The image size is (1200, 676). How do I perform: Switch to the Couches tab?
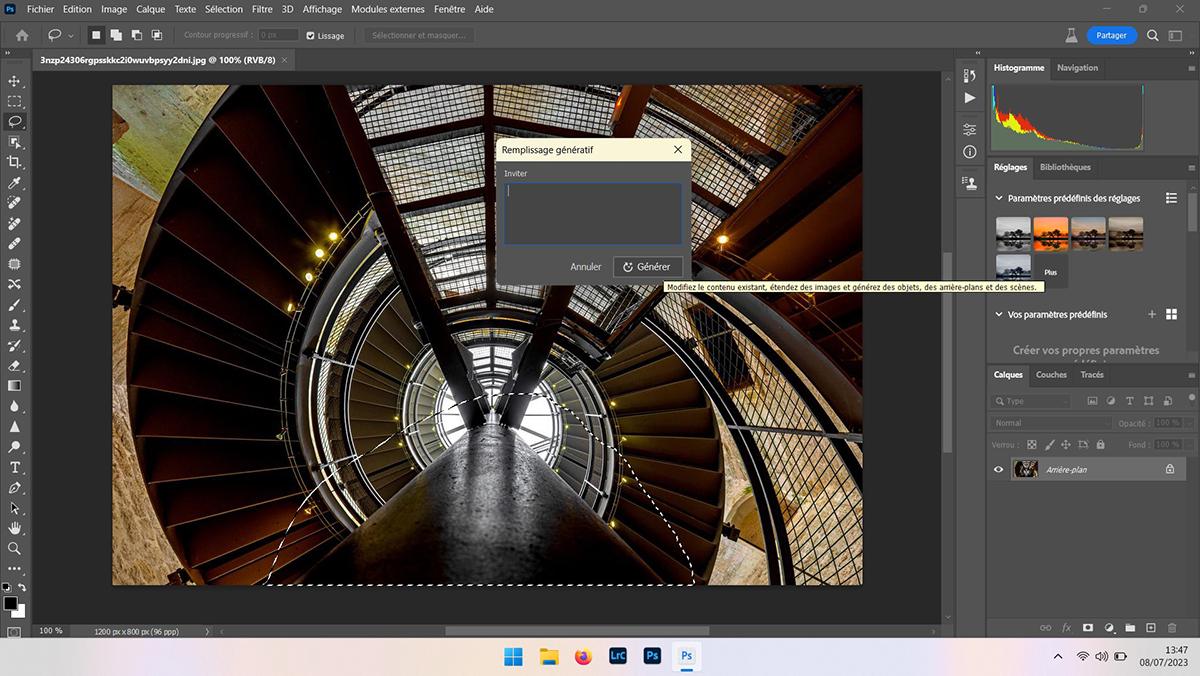click(1051, 375)
